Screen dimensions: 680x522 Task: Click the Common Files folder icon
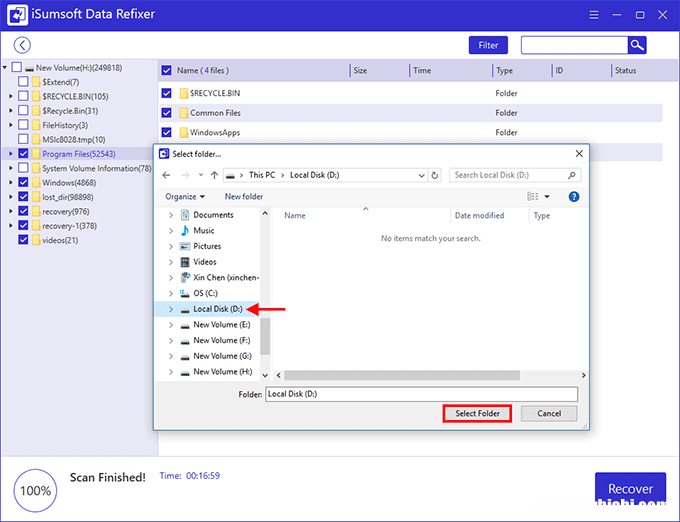(x=183, y=113)
